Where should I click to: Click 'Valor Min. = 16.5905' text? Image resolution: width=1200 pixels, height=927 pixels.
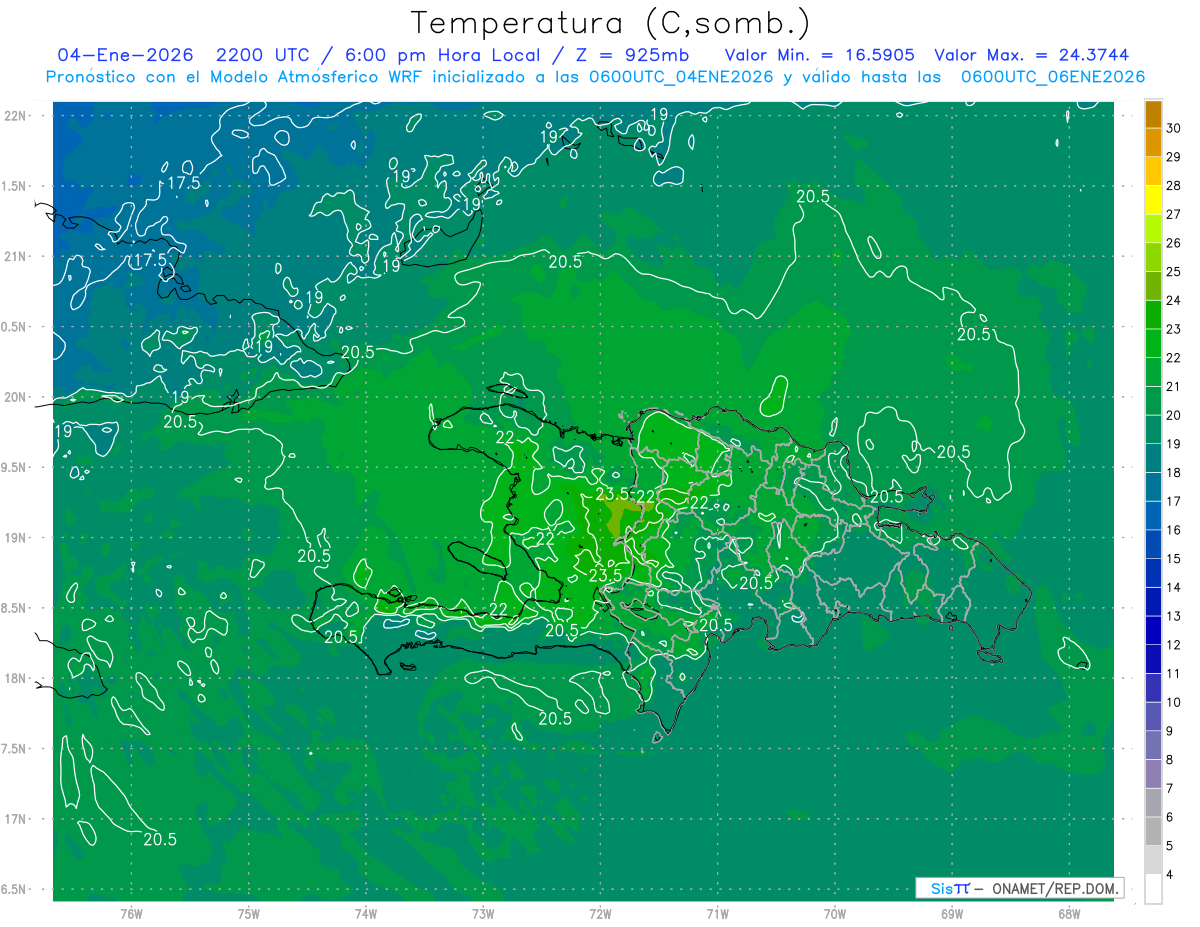pyautogui.click(x=820, y=55)
